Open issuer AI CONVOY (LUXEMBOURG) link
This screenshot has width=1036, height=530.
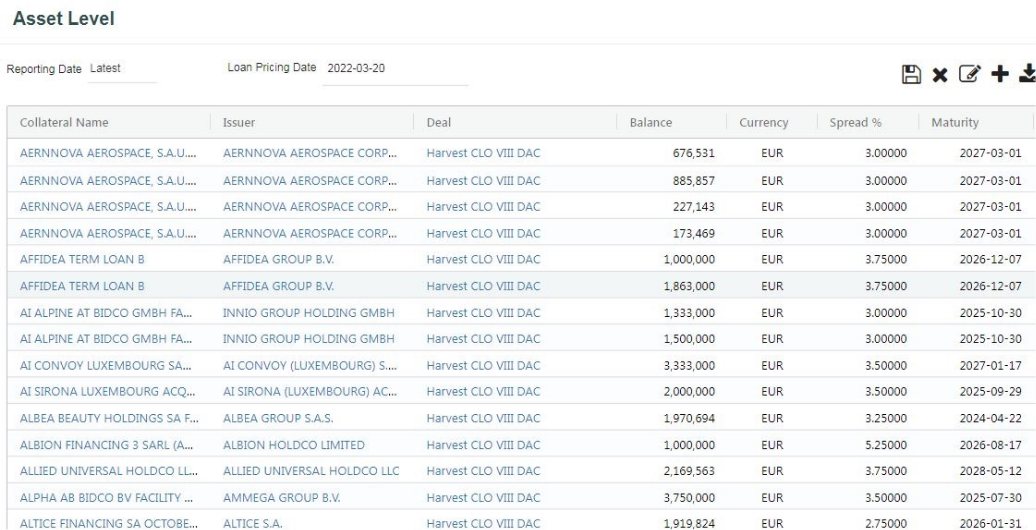pyautogui.click(x=310, y=365)
